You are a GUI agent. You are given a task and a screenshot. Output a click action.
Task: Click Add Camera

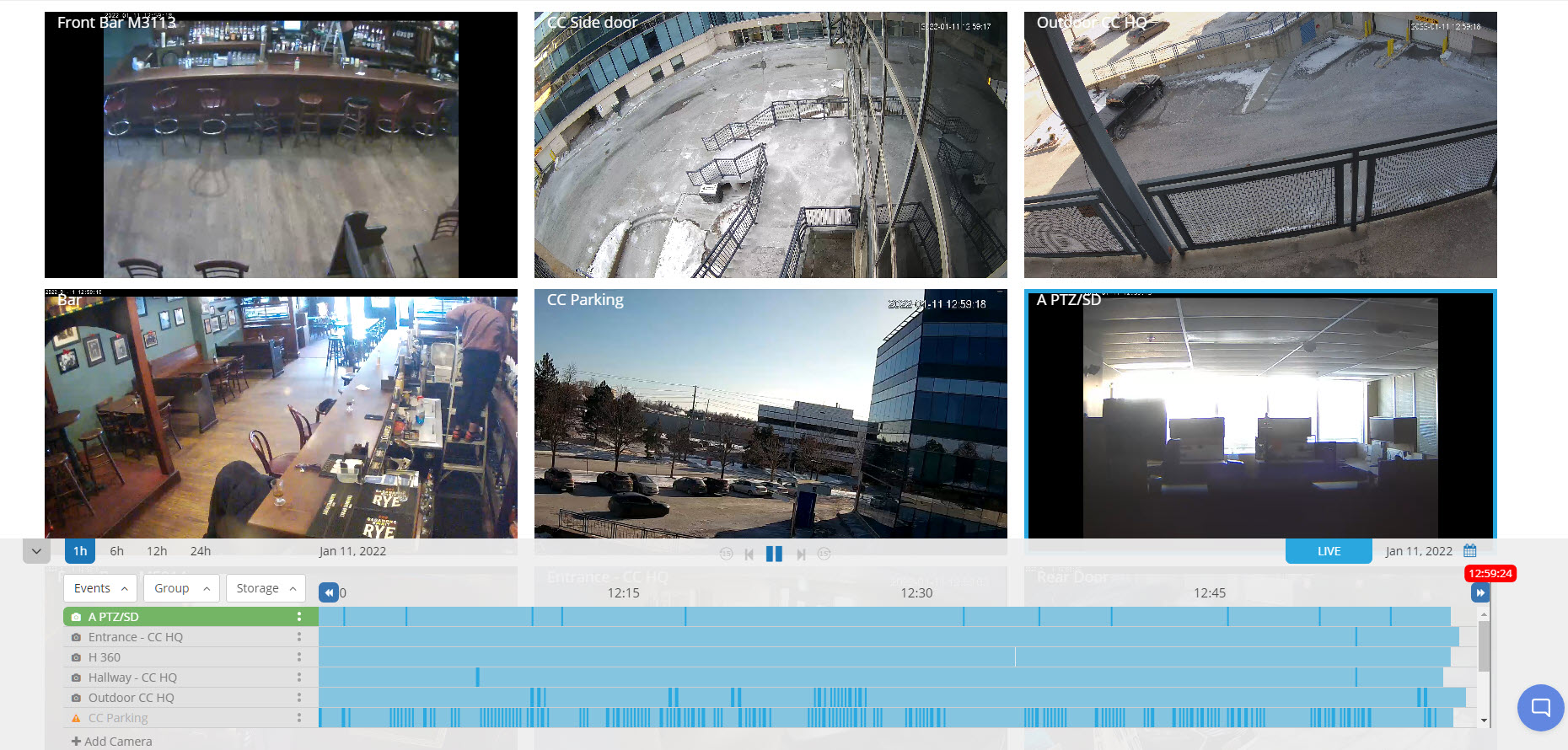click(112, 742)
